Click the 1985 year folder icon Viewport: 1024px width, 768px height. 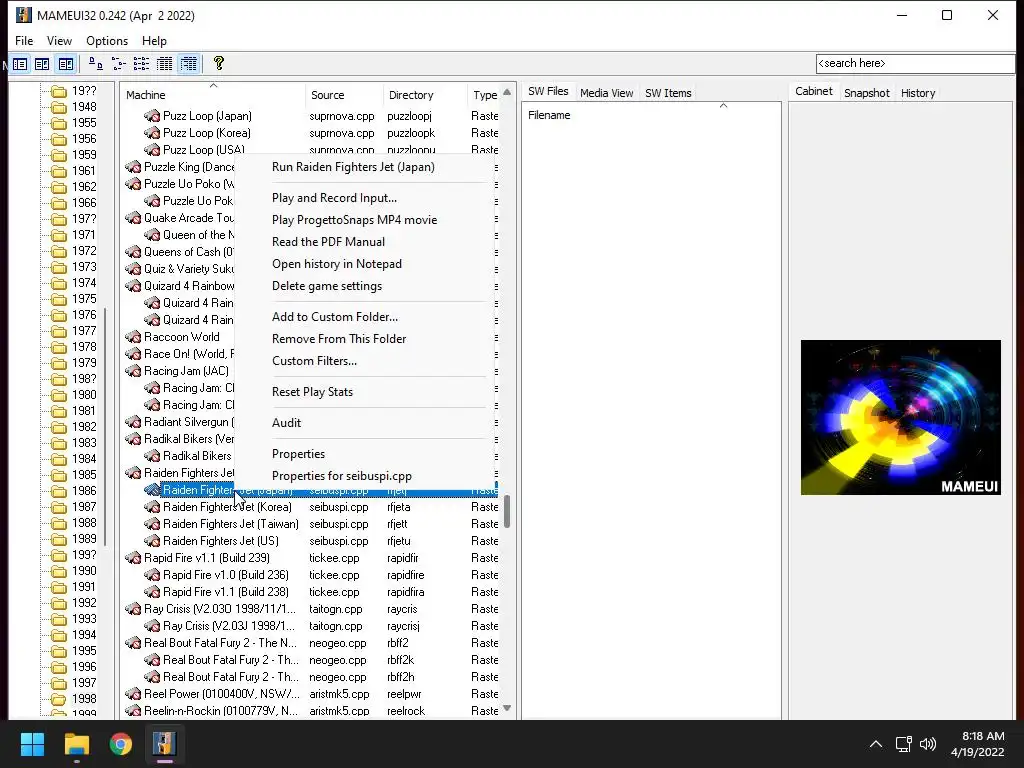coord(59,475)
